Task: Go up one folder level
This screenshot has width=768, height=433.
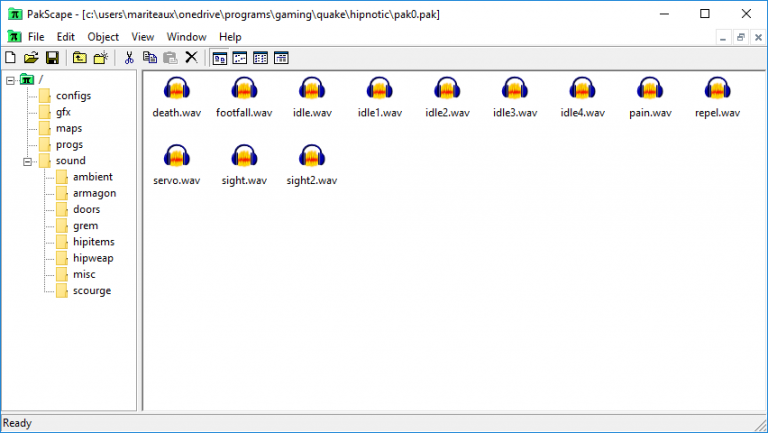Action: (x=79, y=58)
